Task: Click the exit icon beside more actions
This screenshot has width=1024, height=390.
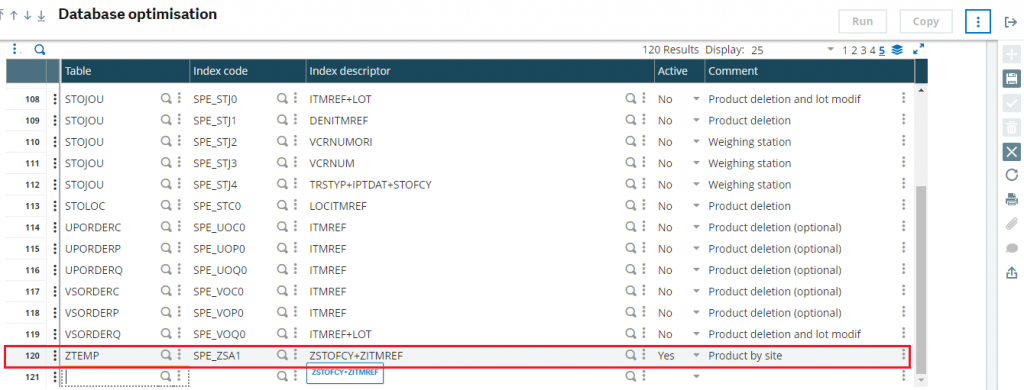Action: pos(1010,22)
